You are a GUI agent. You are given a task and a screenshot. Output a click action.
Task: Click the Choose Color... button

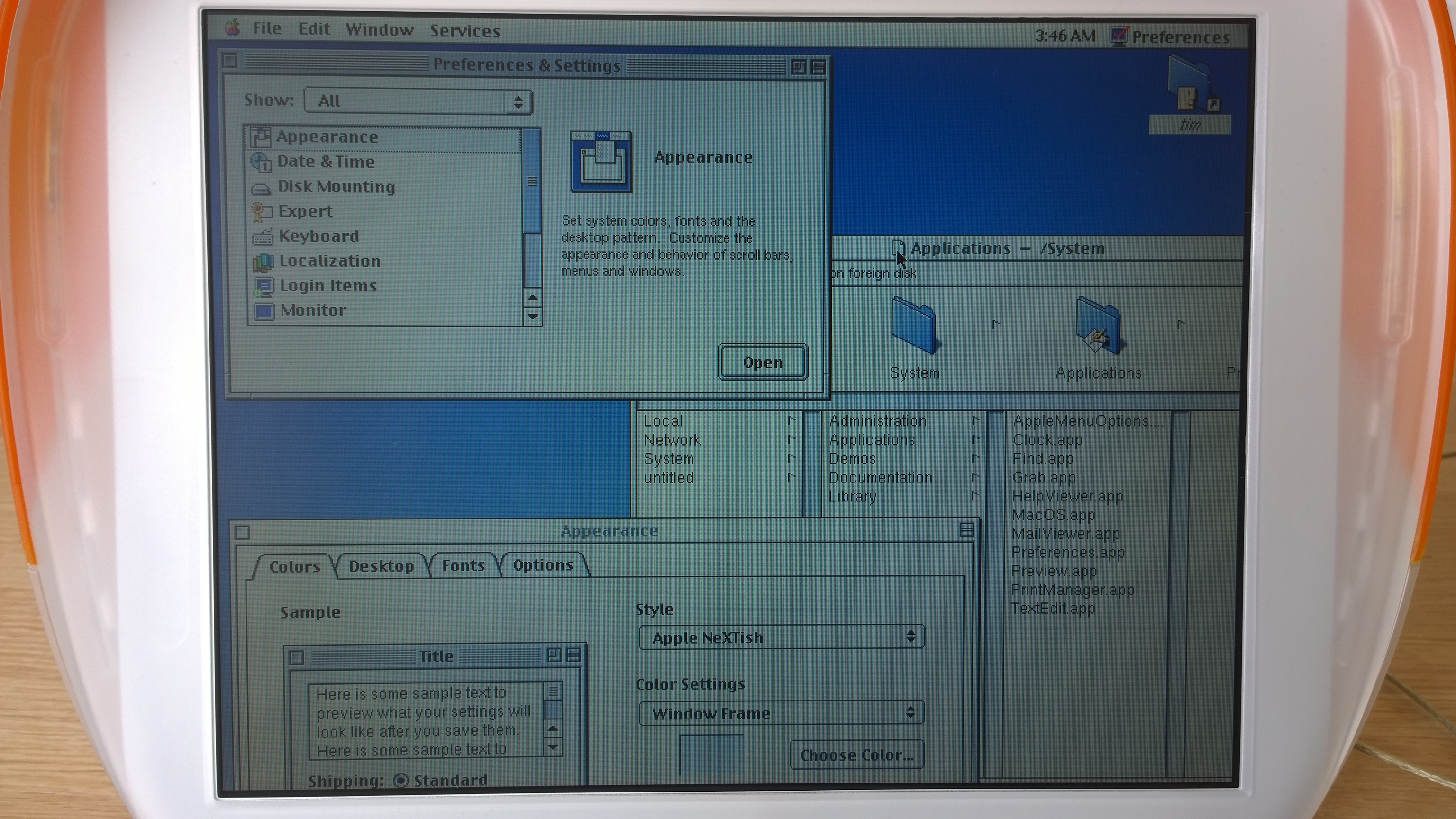pyautogui.click(x=857, y=755)
